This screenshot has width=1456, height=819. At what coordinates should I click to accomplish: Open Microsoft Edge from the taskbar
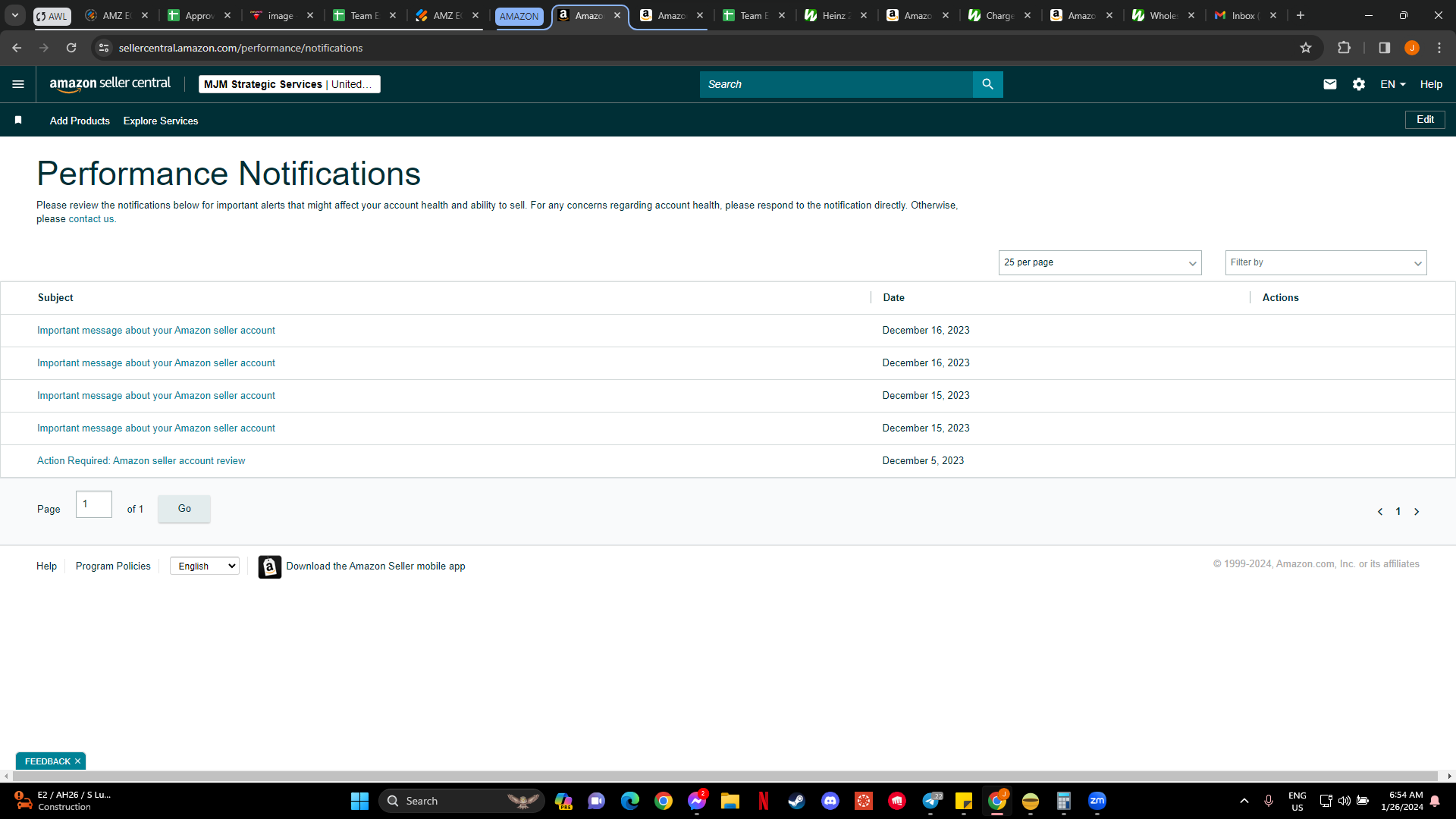pyautogui.click(x=630, y=801)
